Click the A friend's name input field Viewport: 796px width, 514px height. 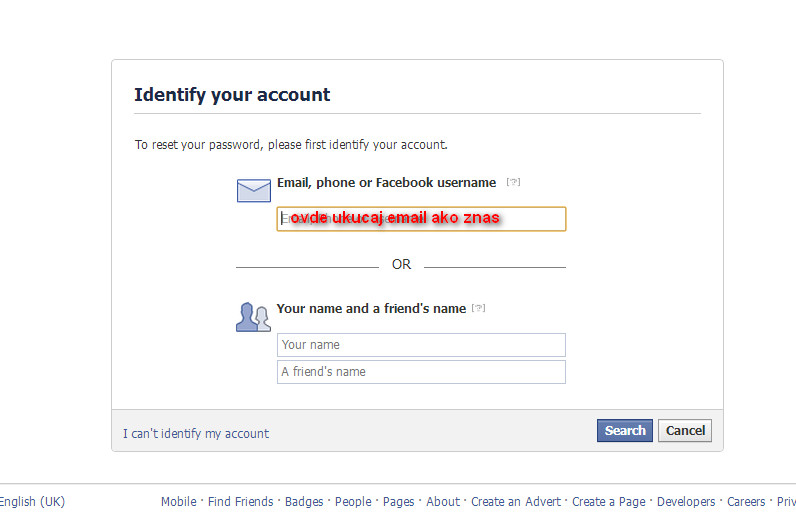pos(421,372)
